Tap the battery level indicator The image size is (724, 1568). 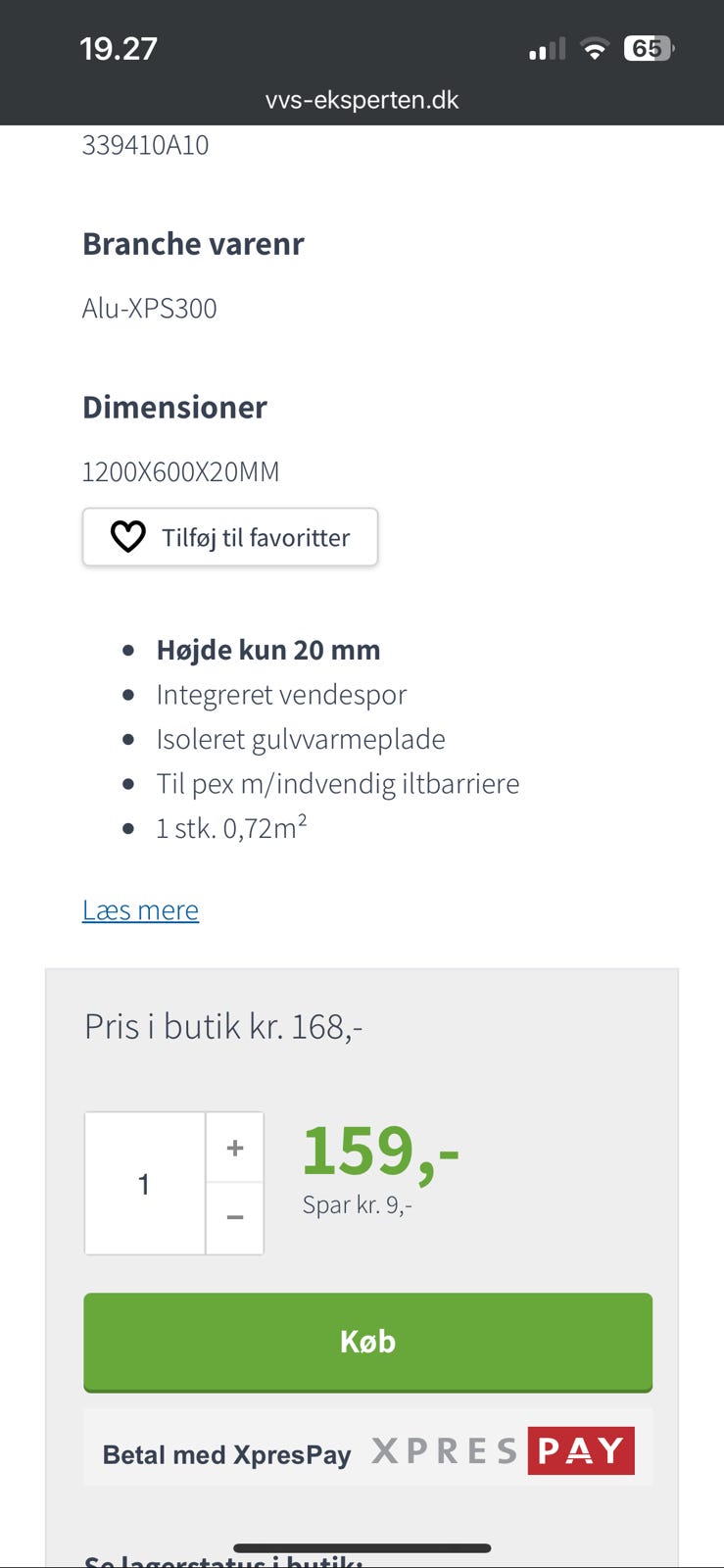648,48
